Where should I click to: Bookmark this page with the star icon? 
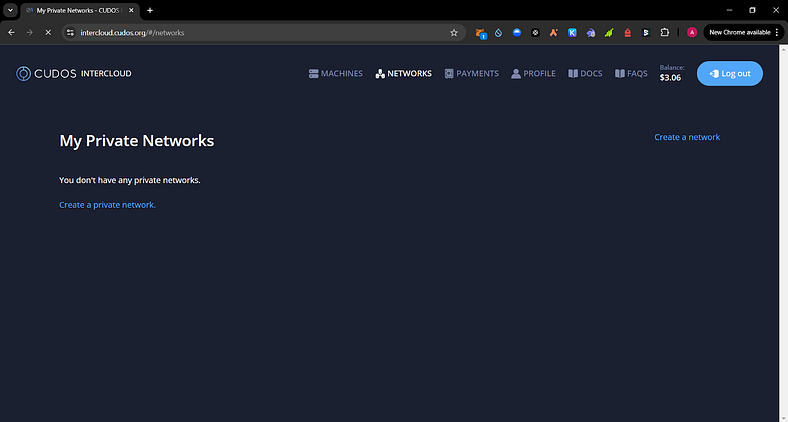[x=454, y=33]
